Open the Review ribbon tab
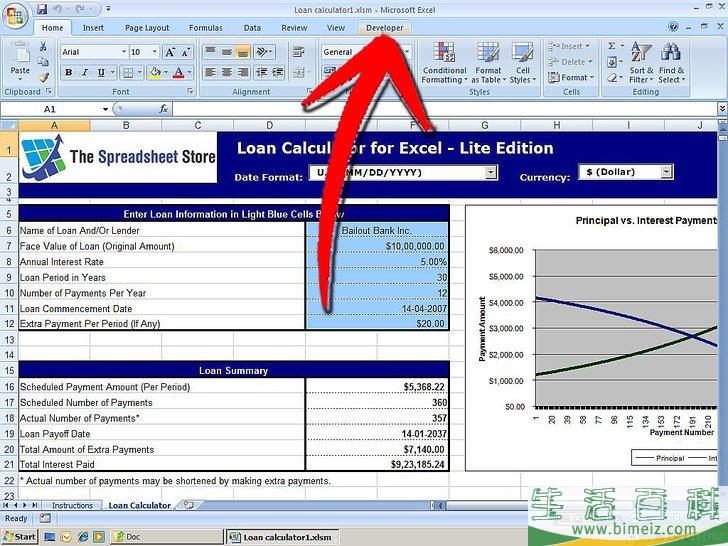Image resolution: width=728 pixels, height=546 pixels. click(294, 28)
